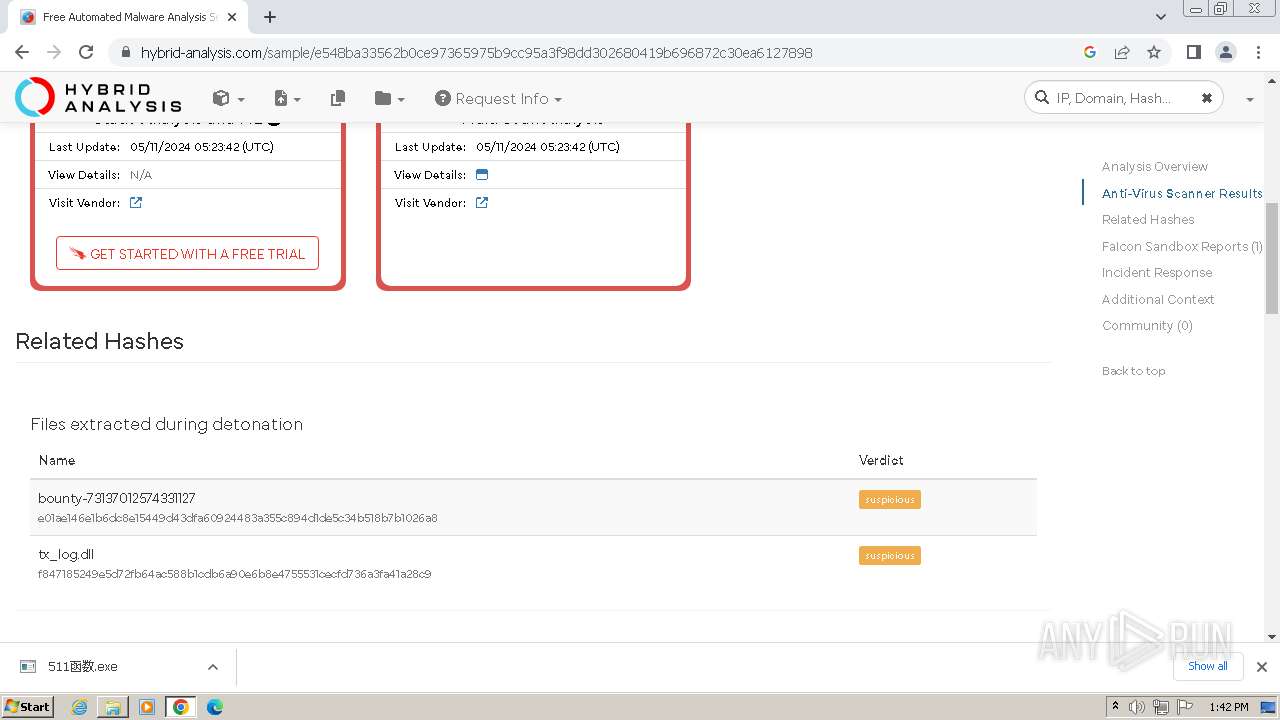Open File Explorer from taskbar
1280x720 pixels.
[x=113, y=707]
